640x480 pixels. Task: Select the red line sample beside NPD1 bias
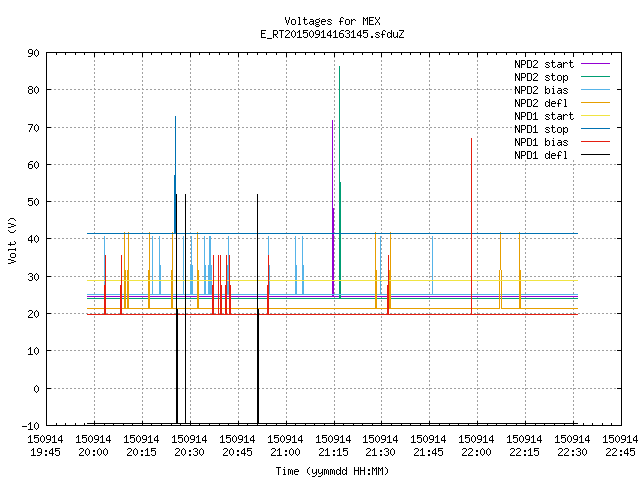(596, 142)
